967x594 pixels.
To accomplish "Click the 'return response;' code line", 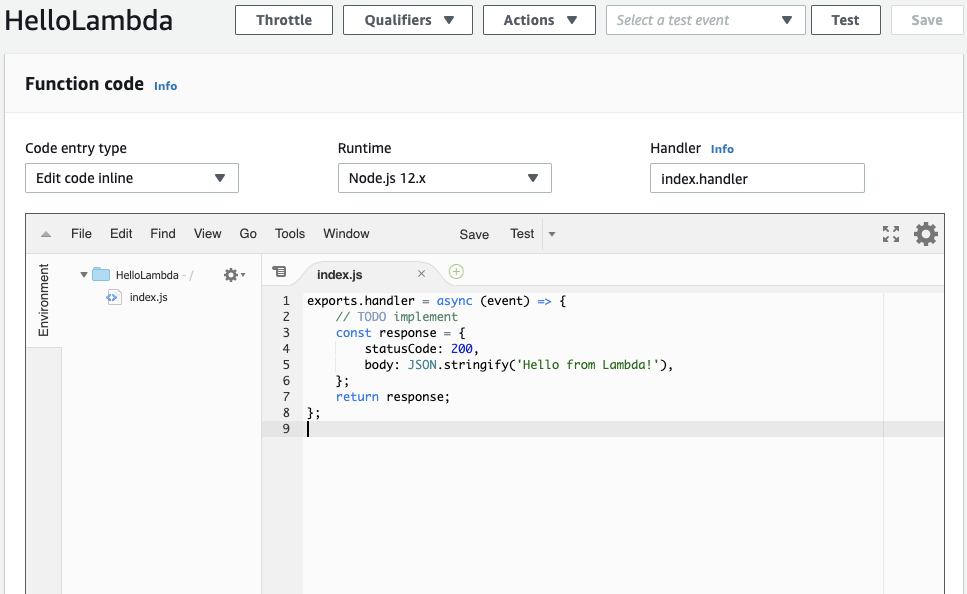I will [393, 397].
